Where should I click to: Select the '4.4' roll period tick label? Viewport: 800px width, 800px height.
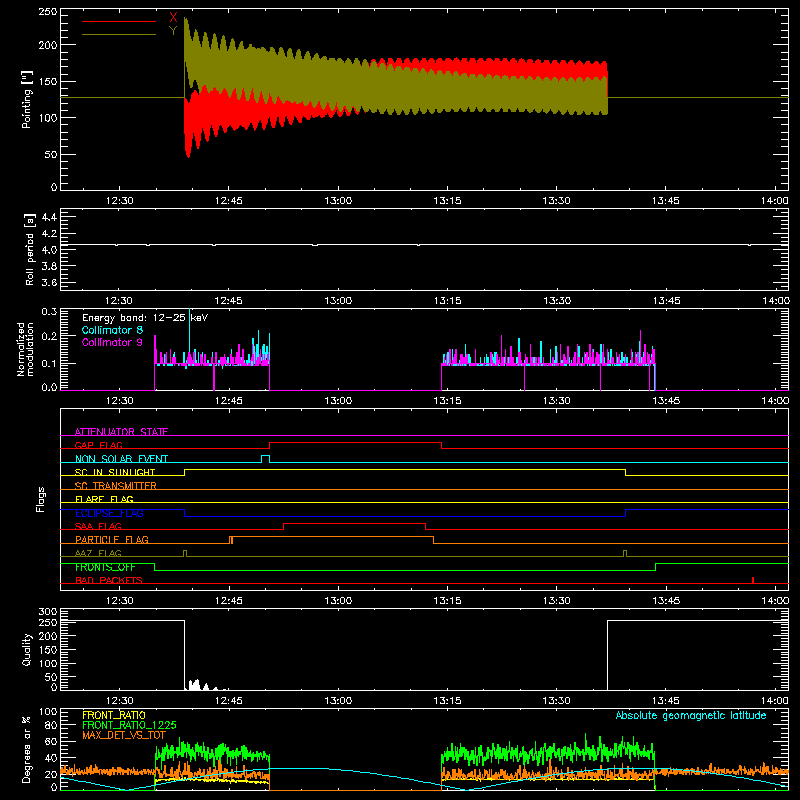pyautogui.click(x=49, y=217)
